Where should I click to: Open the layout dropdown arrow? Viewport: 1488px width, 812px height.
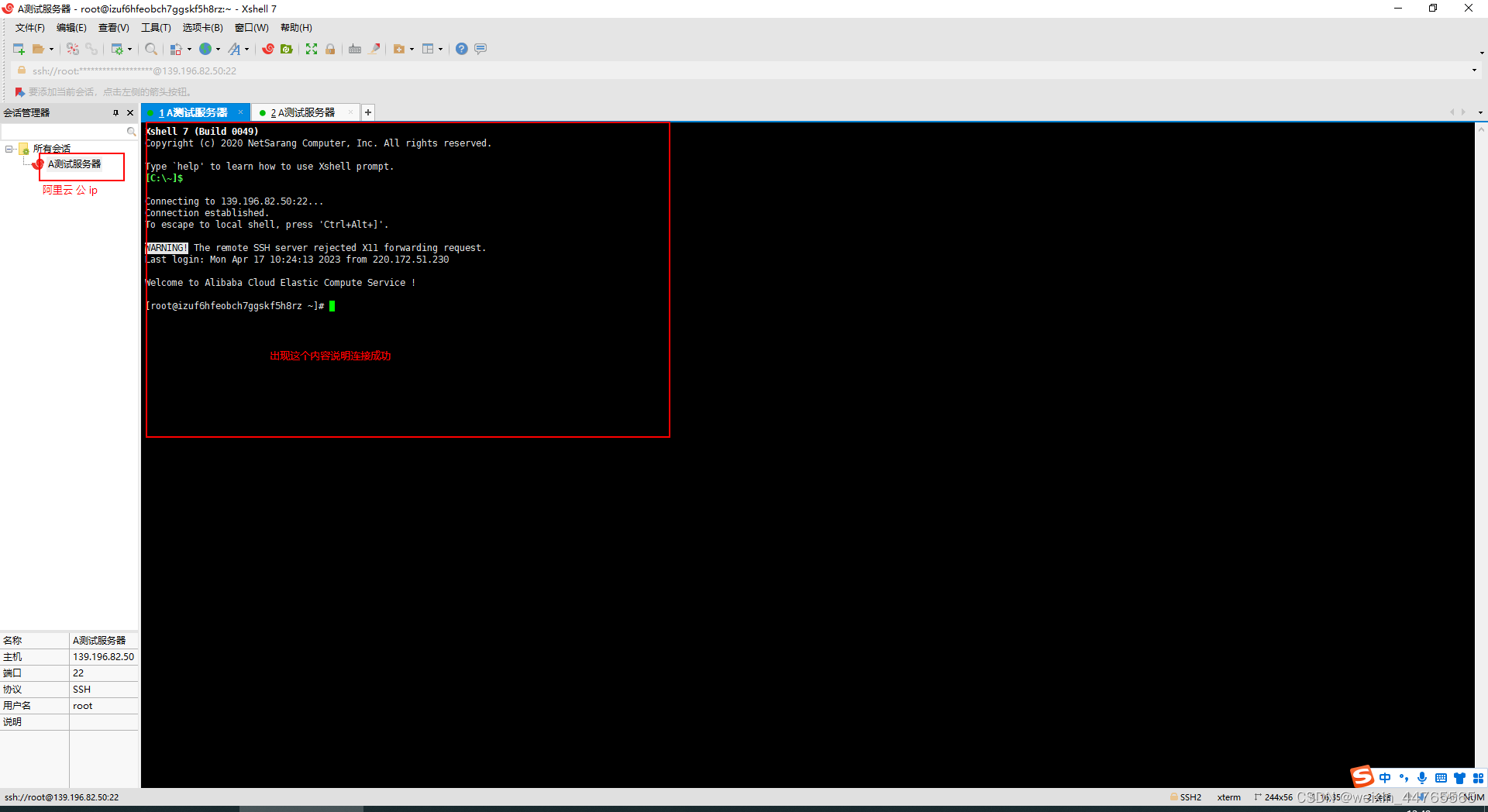click(440, 49)
